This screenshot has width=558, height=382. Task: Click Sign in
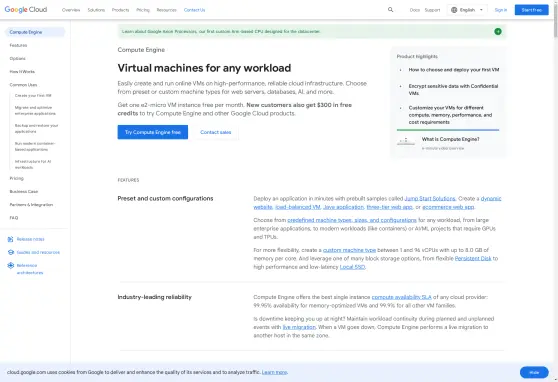pos(501,10)
